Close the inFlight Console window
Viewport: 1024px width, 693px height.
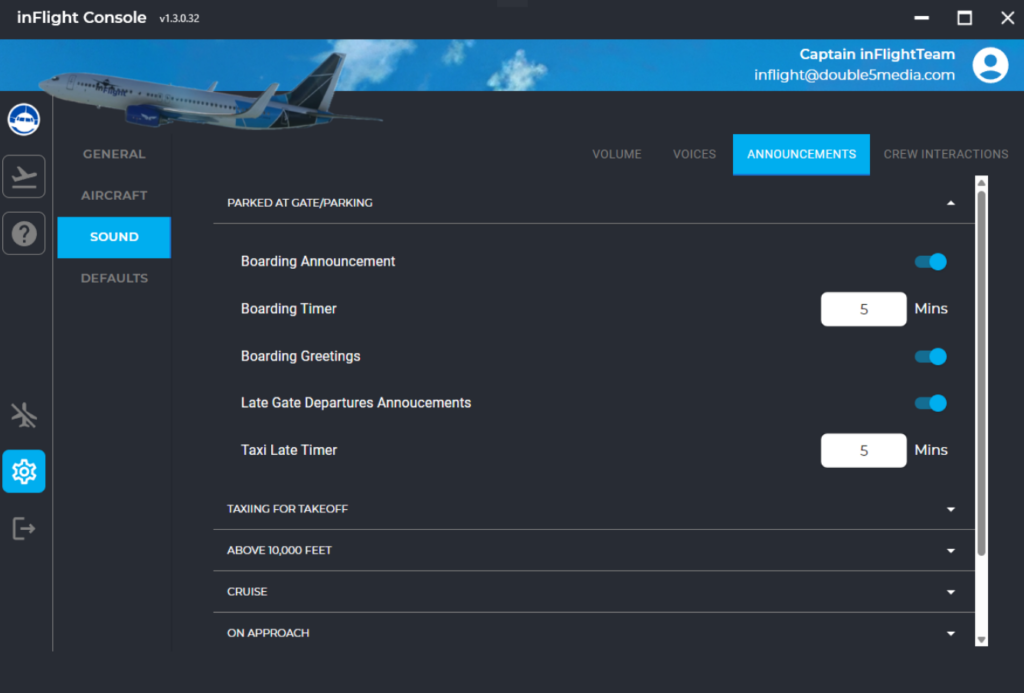(1008, 18)
